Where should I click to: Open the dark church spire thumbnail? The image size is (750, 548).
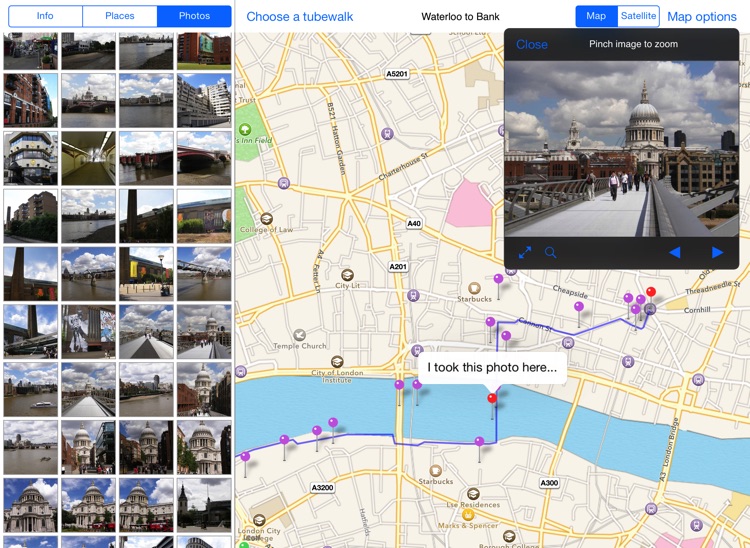tap(204, 505)
